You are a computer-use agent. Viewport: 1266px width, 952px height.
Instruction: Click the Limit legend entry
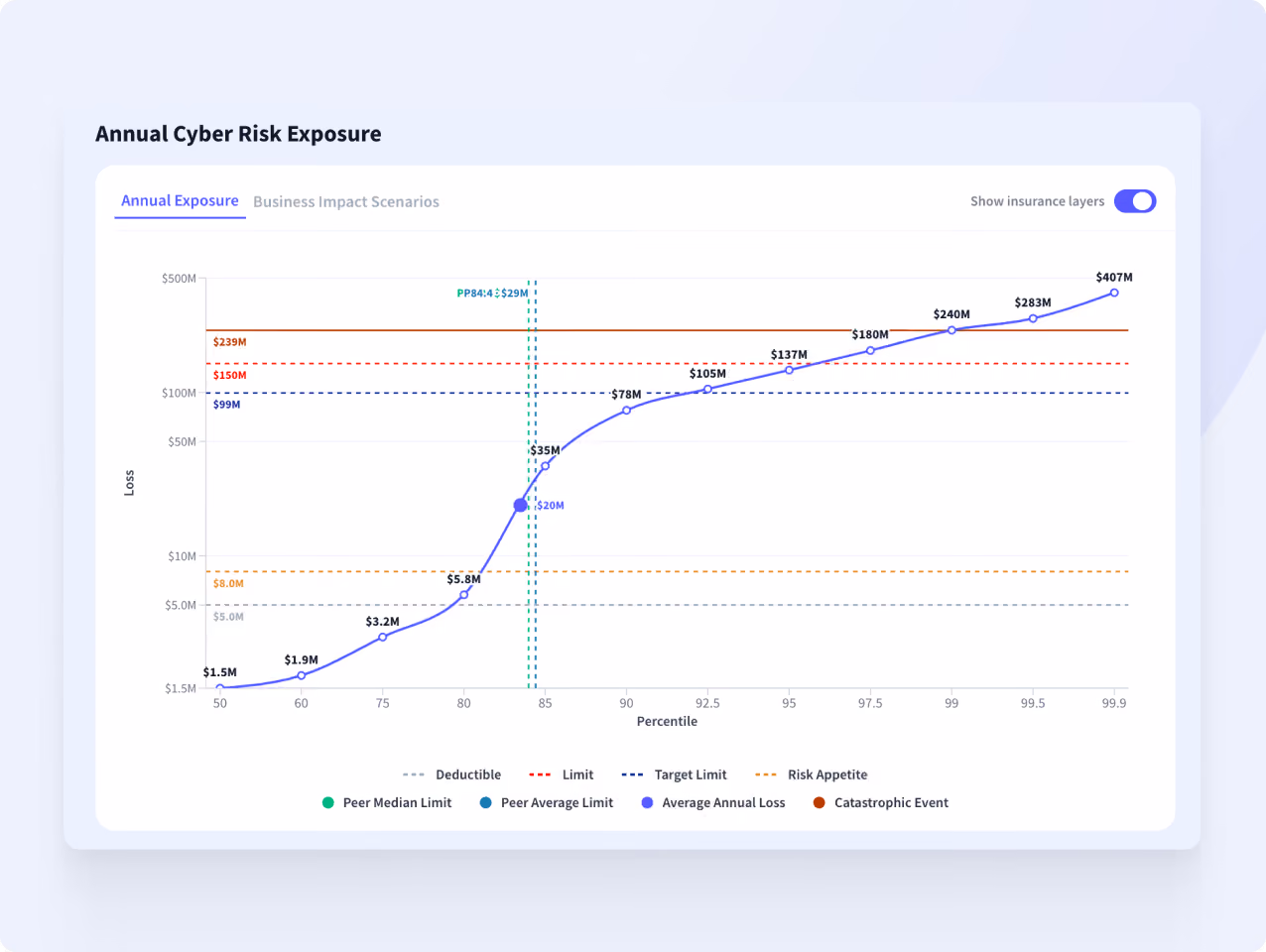(562, 774)
